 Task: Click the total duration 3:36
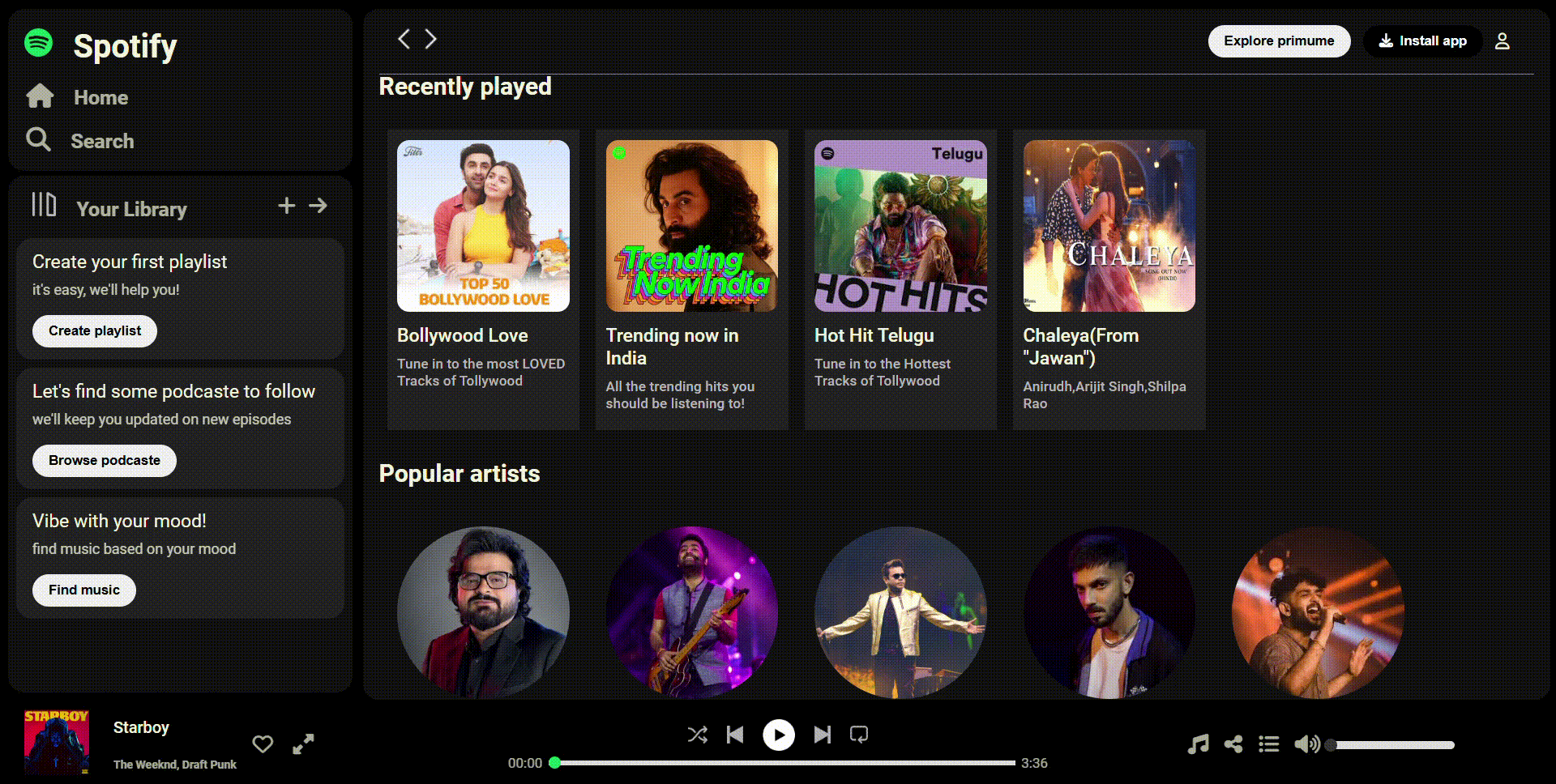tap(1034, 764)
